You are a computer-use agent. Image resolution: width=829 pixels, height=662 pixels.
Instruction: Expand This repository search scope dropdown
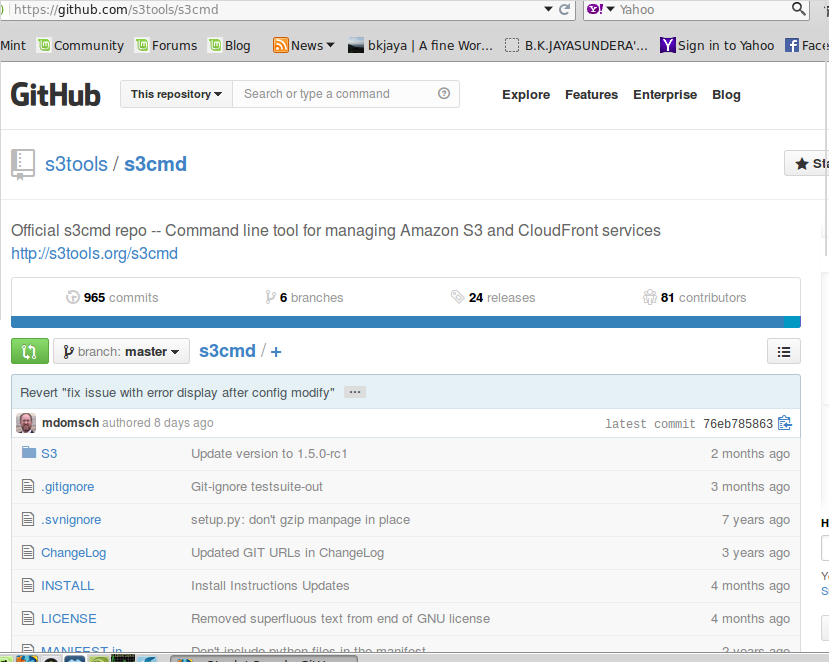pyautogui.click(x=176, y=94)
